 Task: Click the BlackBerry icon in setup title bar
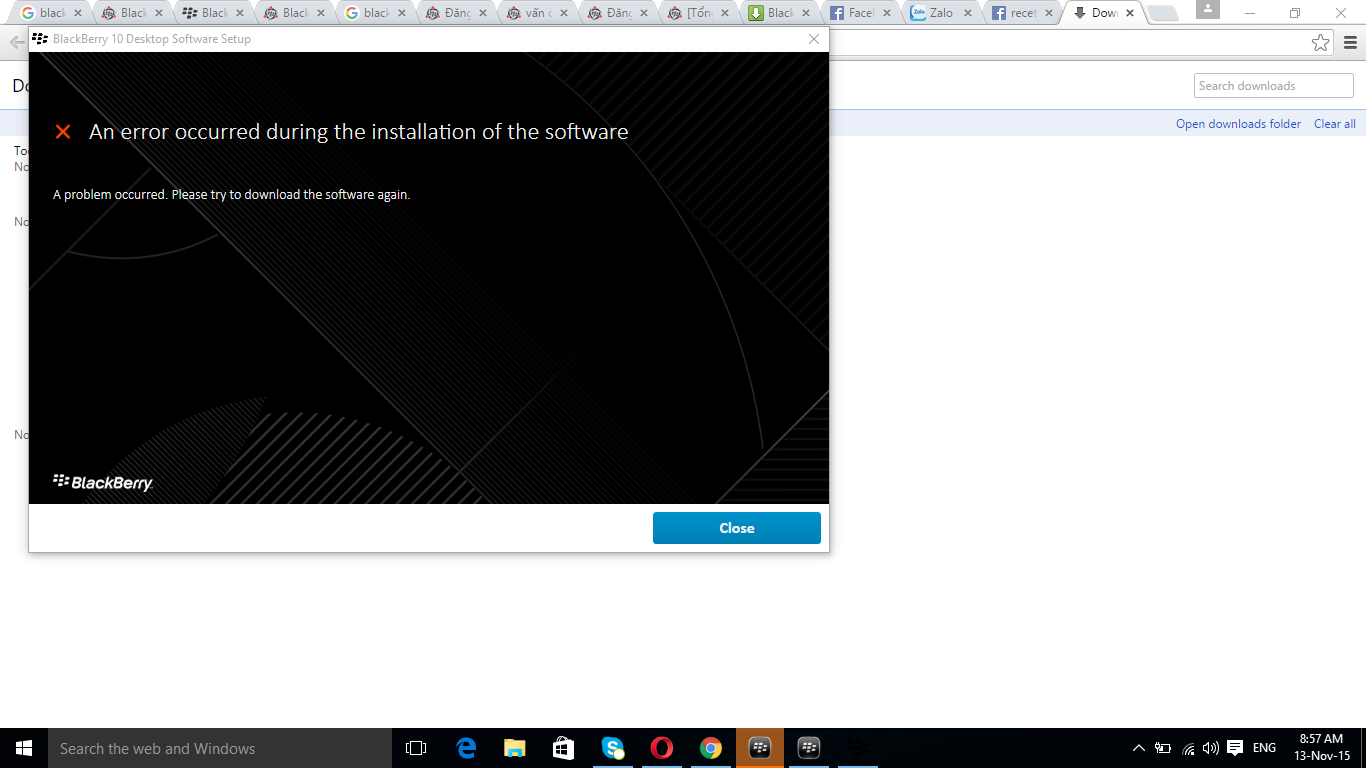click(40, 39)
